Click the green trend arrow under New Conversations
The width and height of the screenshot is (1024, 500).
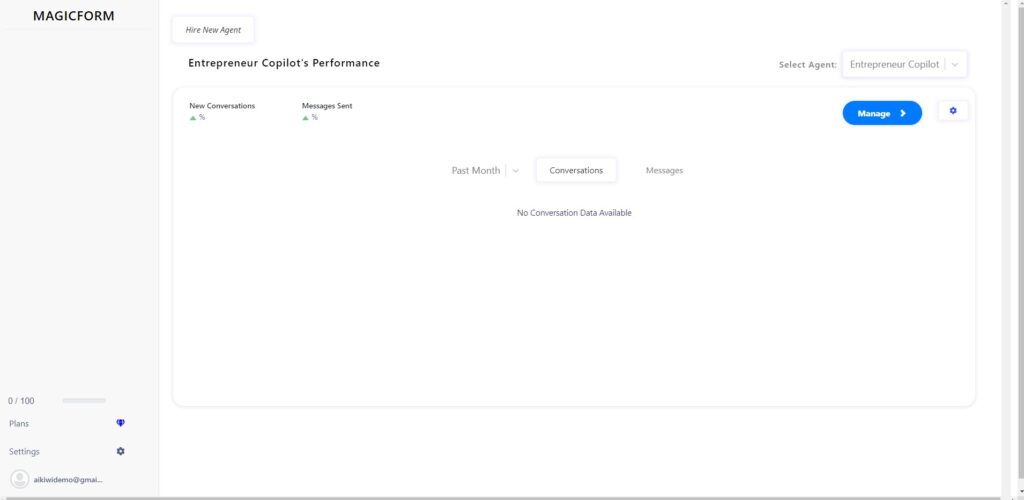[x=193, y=117]
